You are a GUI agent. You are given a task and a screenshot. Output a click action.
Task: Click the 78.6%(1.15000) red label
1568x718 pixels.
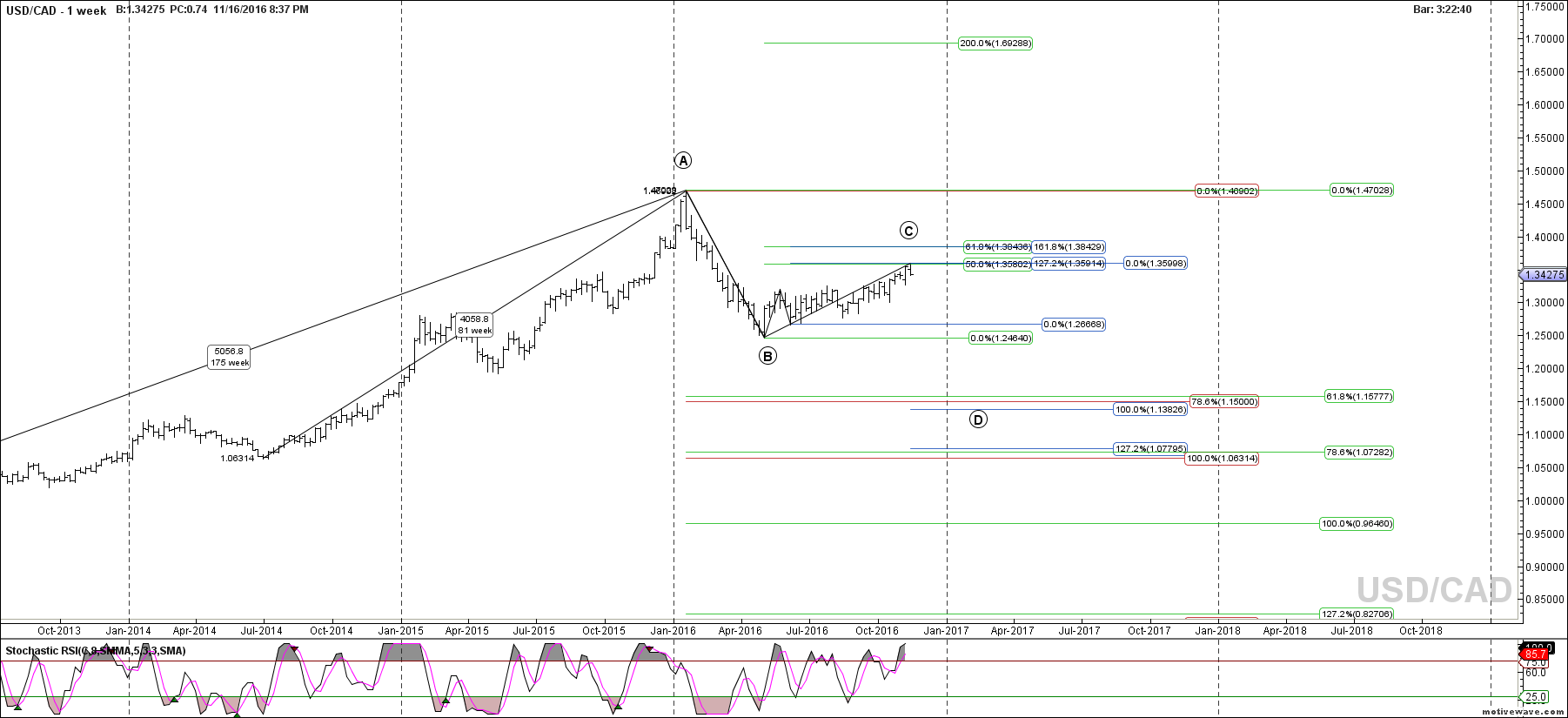tap(1223, 402)
